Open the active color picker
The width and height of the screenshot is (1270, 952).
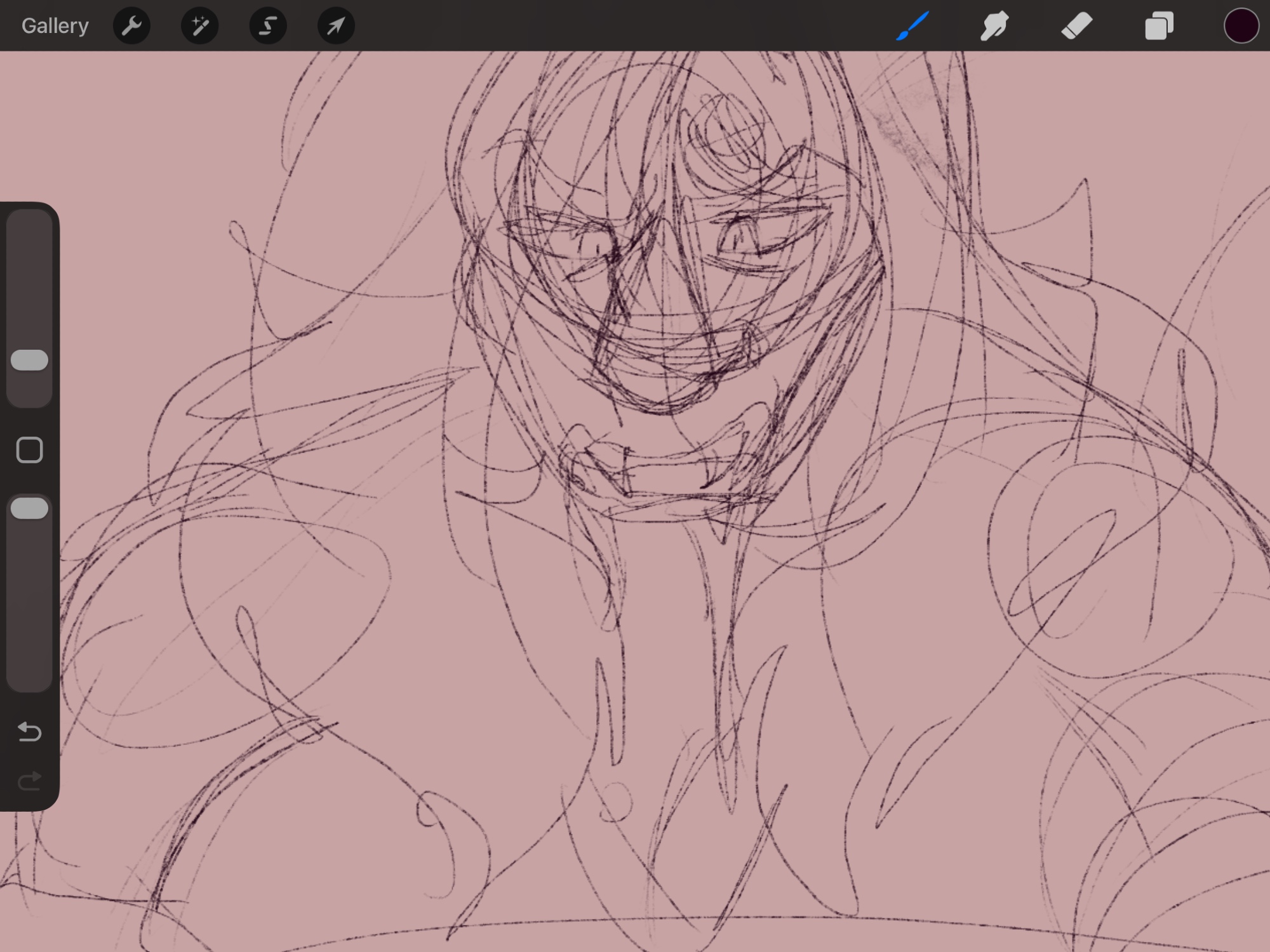pos(1241,26)
